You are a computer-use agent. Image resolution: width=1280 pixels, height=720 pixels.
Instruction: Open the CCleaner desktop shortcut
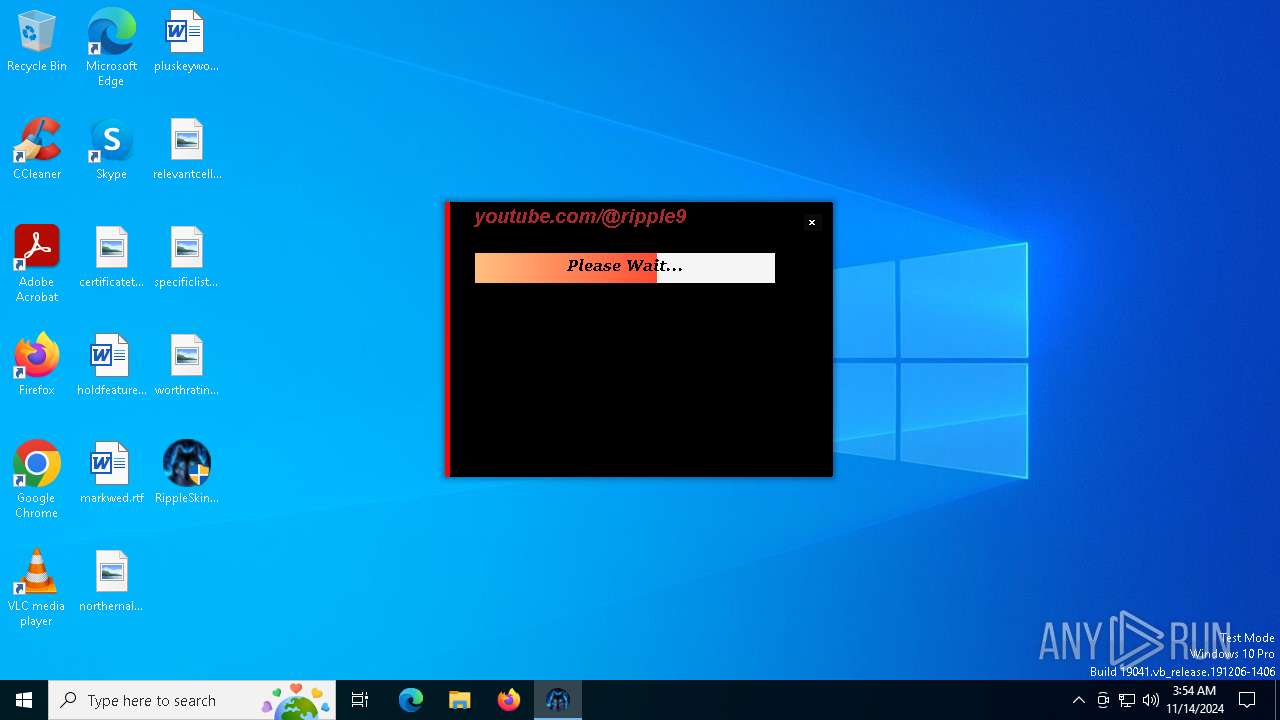point(37,150)
